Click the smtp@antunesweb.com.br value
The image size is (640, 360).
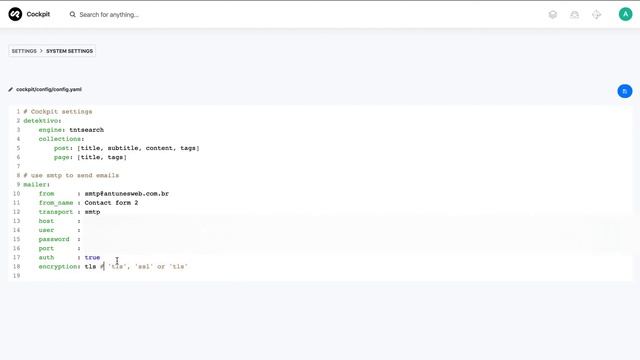point(127,193)
